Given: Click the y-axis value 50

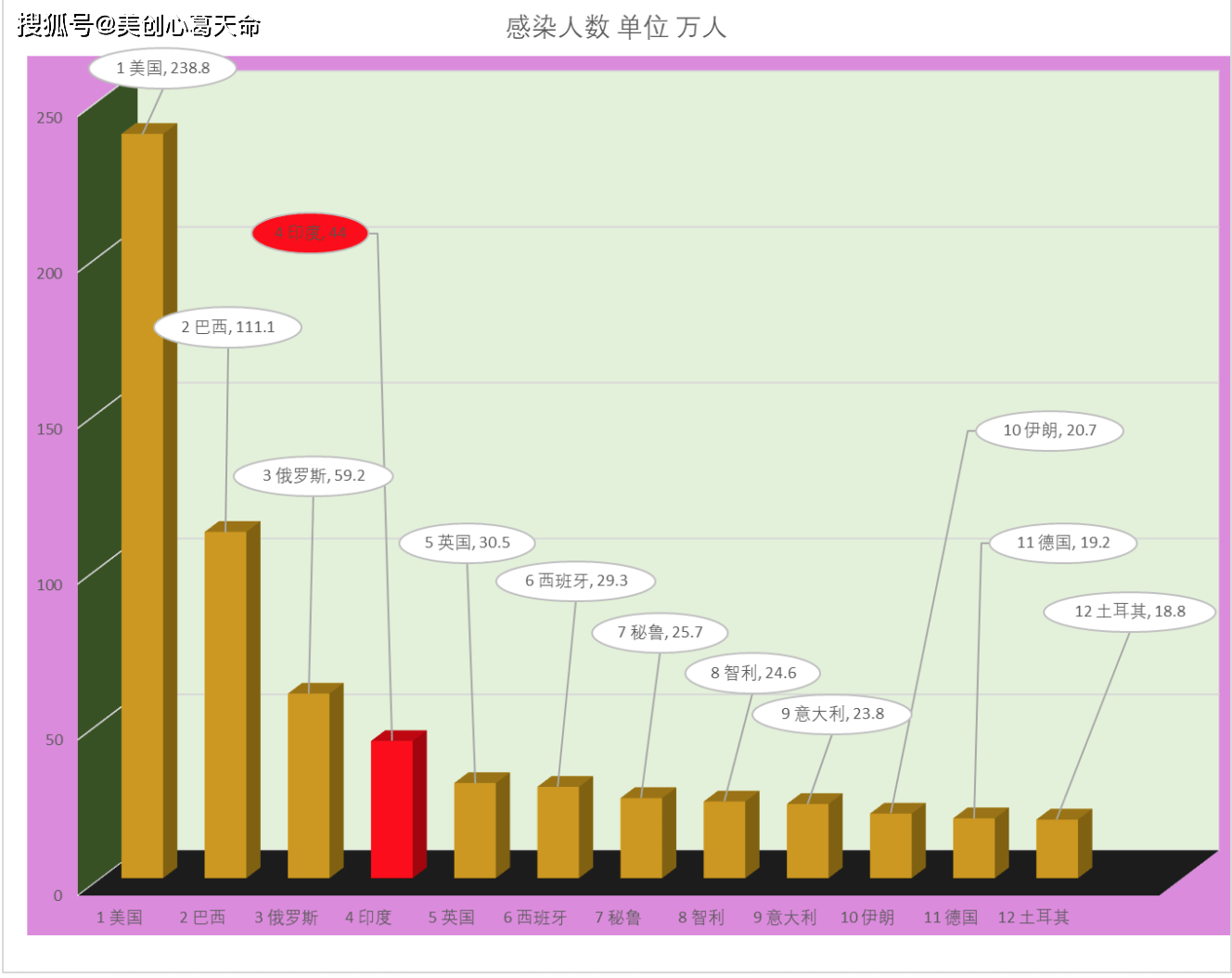Looking at the screenshot, I should click(54, 740).
